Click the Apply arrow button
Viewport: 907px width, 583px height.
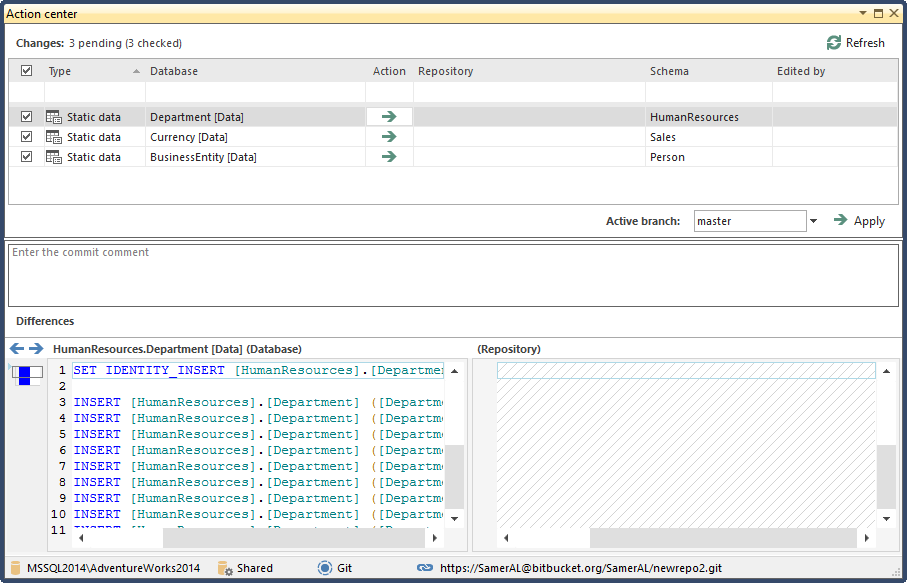(841, 221)
